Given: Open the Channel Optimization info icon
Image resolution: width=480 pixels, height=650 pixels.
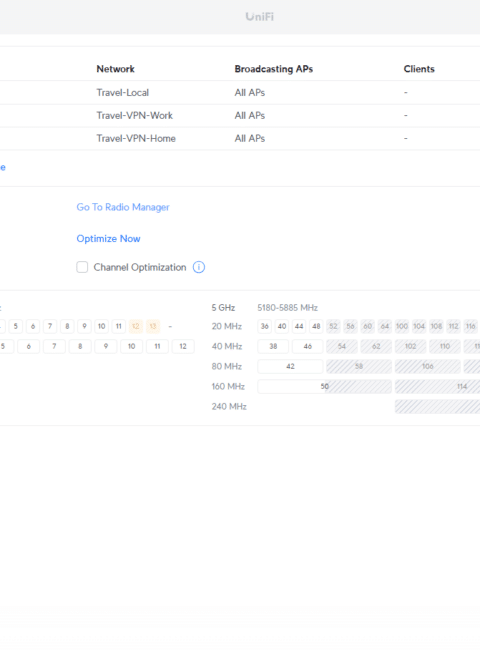Looking at the screenshot, I should click(x=199, y=267).
